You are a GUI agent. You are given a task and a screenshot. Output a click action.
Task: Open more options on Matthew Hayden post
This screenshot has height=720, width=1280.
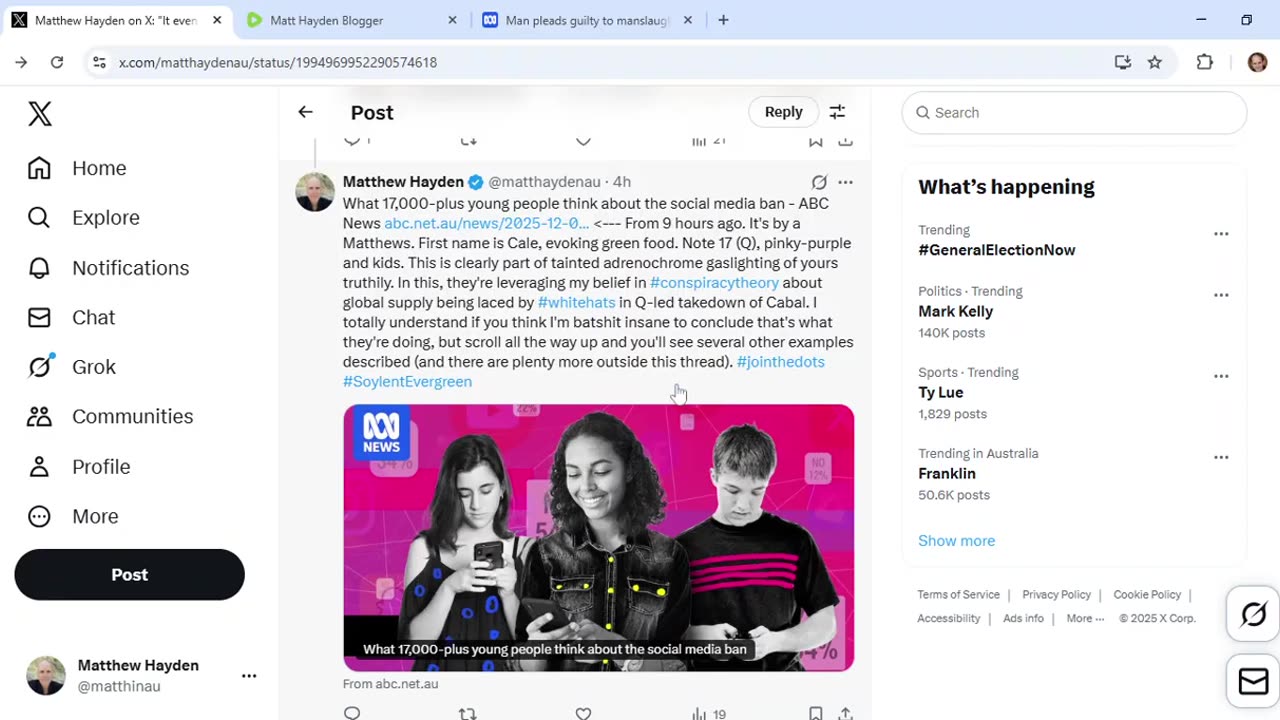click(845, 182)
